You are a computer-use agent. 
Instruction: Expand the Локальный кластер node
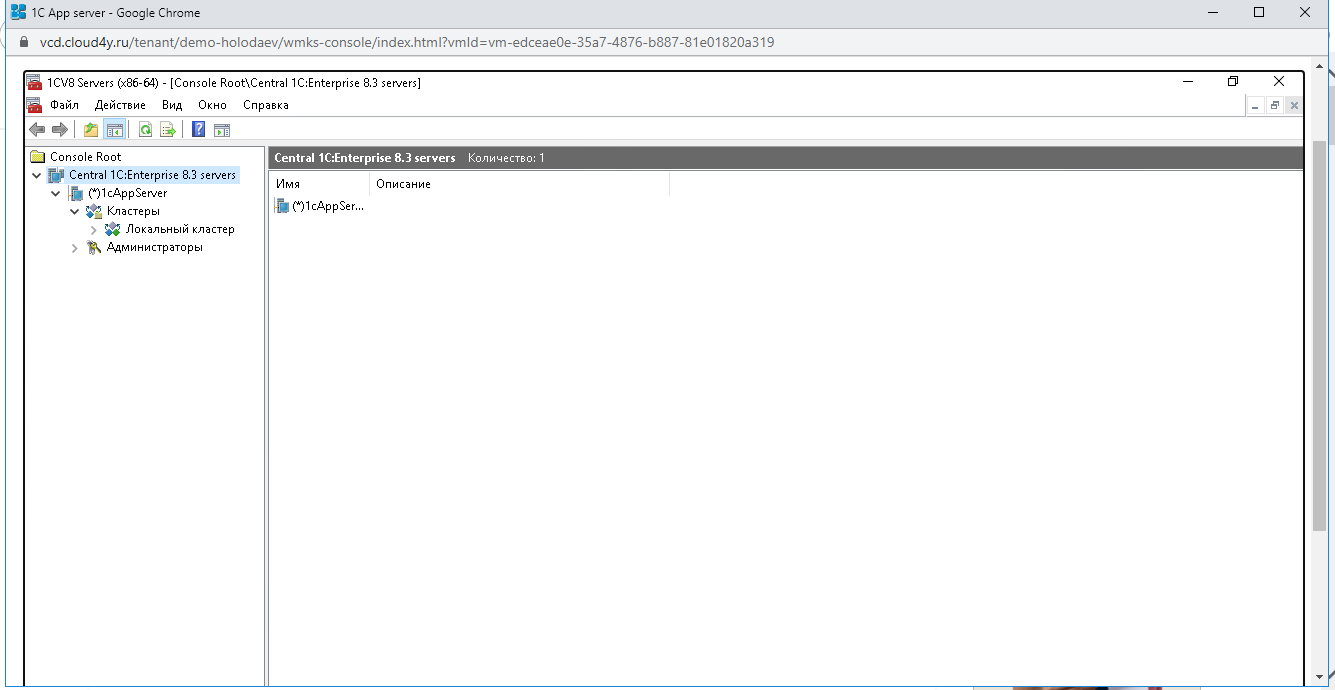coord(93,230)
